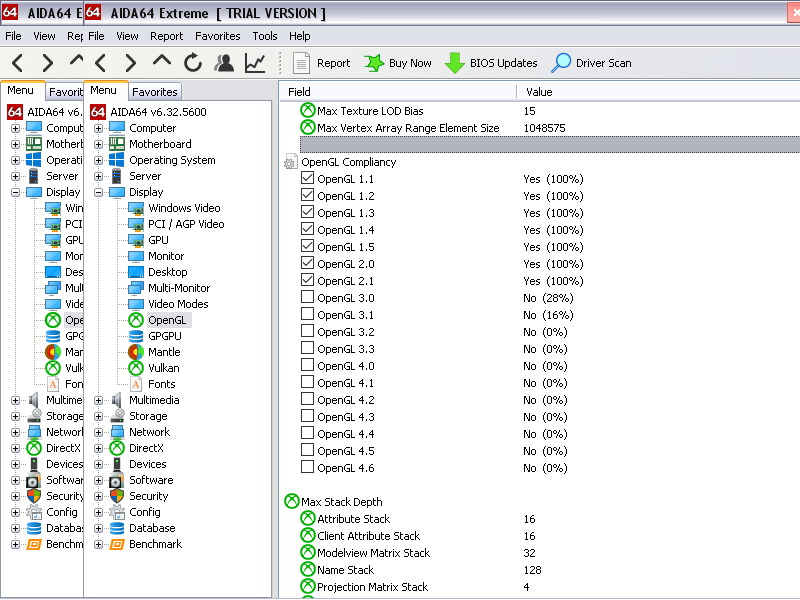800x600 pixels.
Task: Open the Favorites menu
Action: point(217,36)
